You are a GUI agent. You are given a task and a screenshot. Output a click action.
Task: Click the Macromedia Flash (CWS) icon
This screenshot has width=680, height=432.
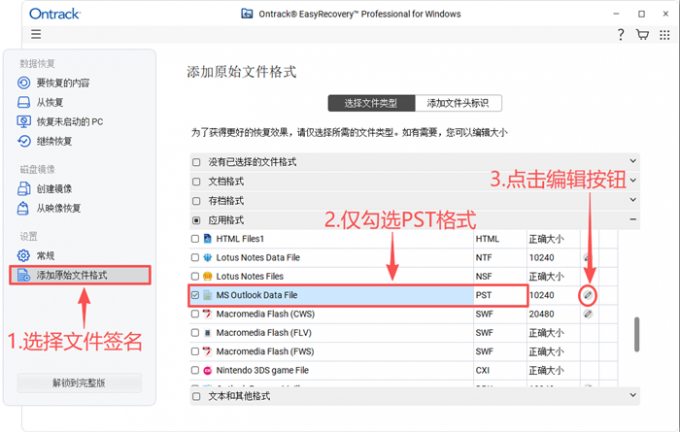tap(208, 314)
